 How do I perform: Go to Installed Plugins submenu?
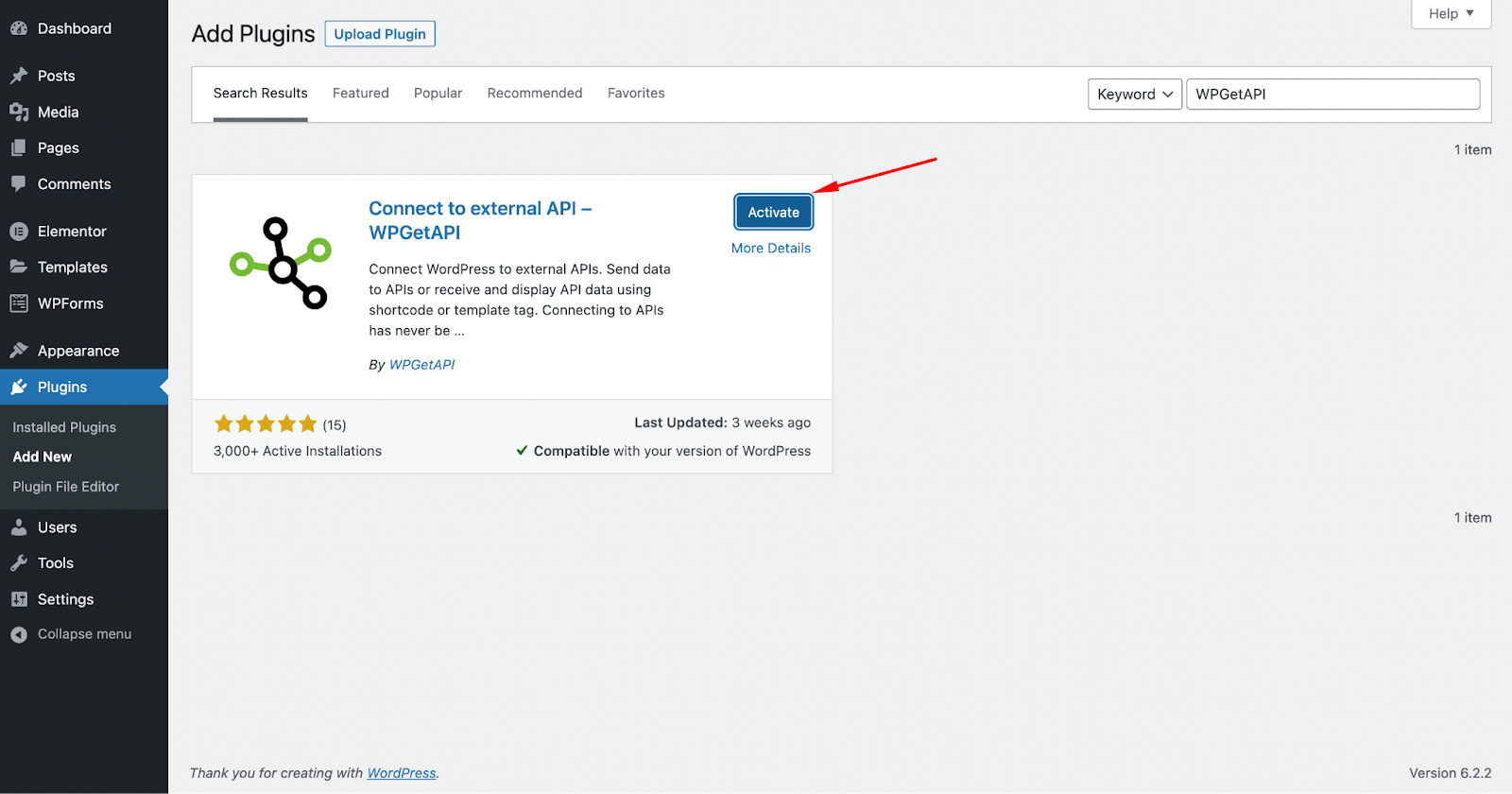pos(64,427)
